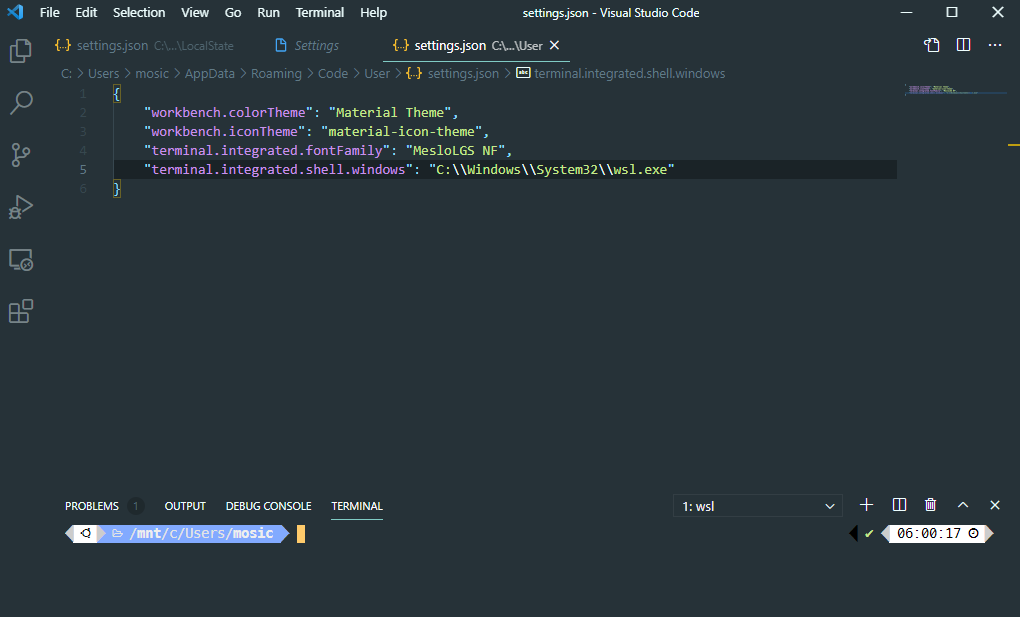The image size is (1020, 617).
Task: Kill the terminal with trash icon
Action: 930,505
